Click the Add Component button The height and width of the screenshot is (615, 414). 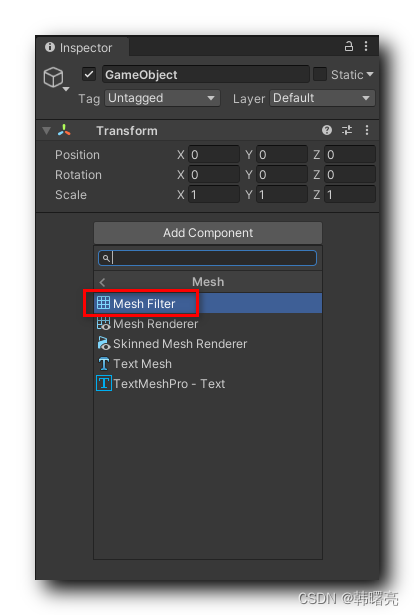click(x=208, y=233)
